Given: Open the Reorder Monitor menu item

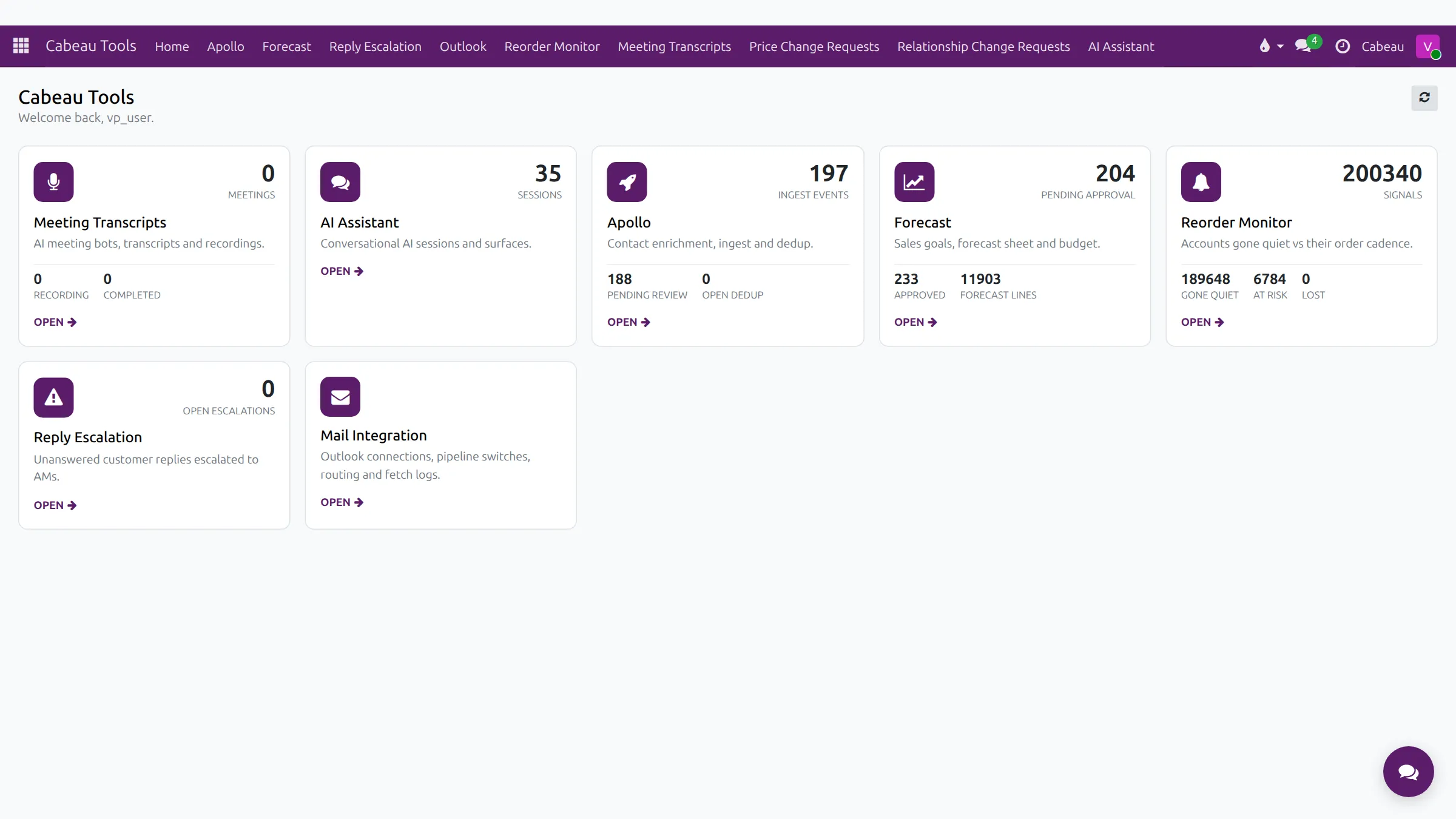Looking at the screenshot, I should [551, 47].
